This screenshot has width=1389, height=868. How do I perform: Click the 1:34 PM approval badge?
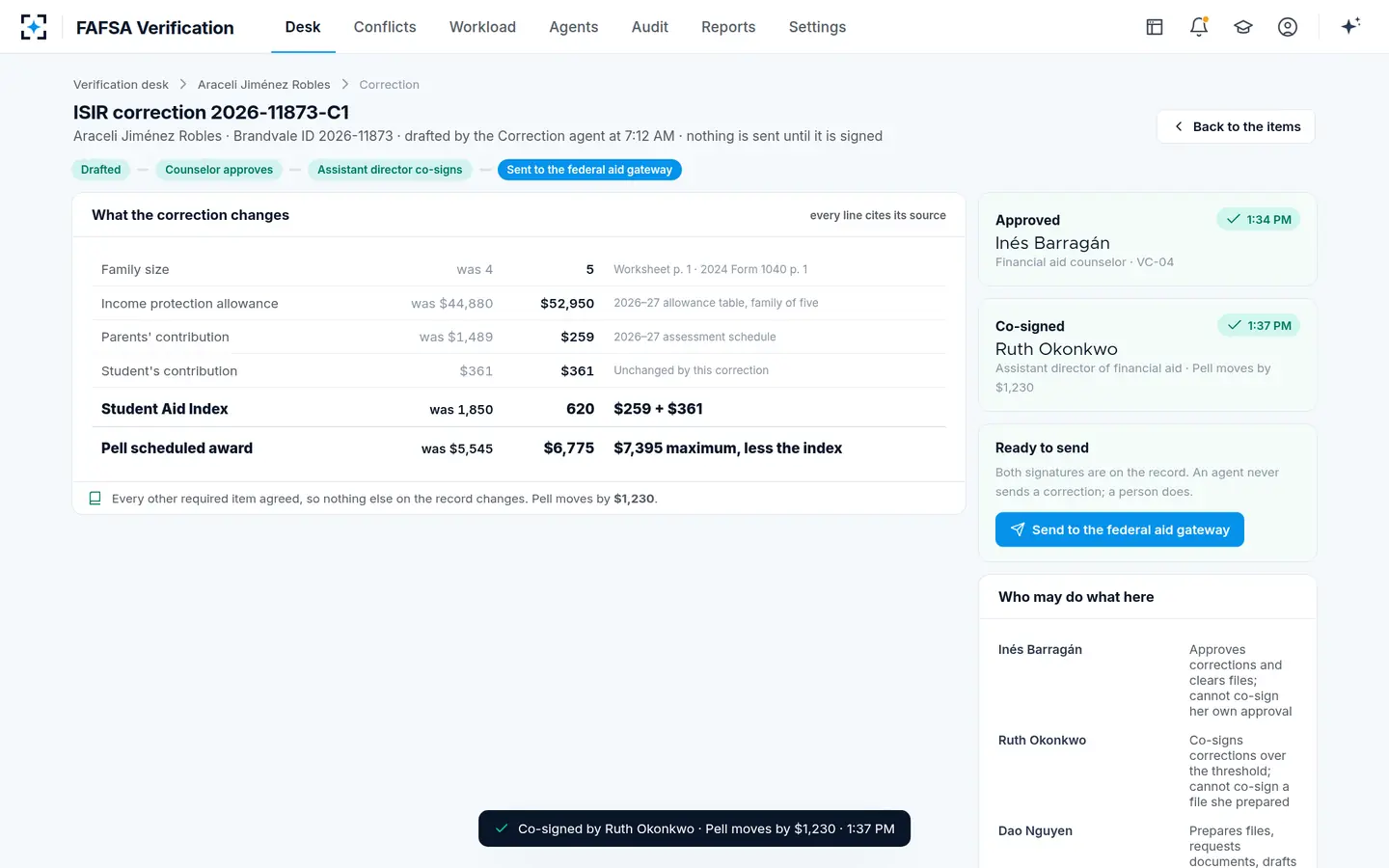1259,220
